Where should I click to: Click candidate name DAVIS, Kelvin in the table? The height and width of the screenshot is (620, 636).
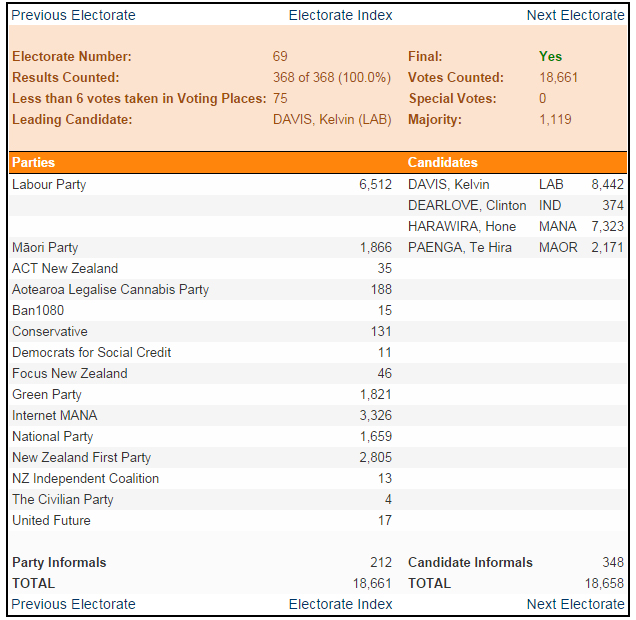pos(449,184)
